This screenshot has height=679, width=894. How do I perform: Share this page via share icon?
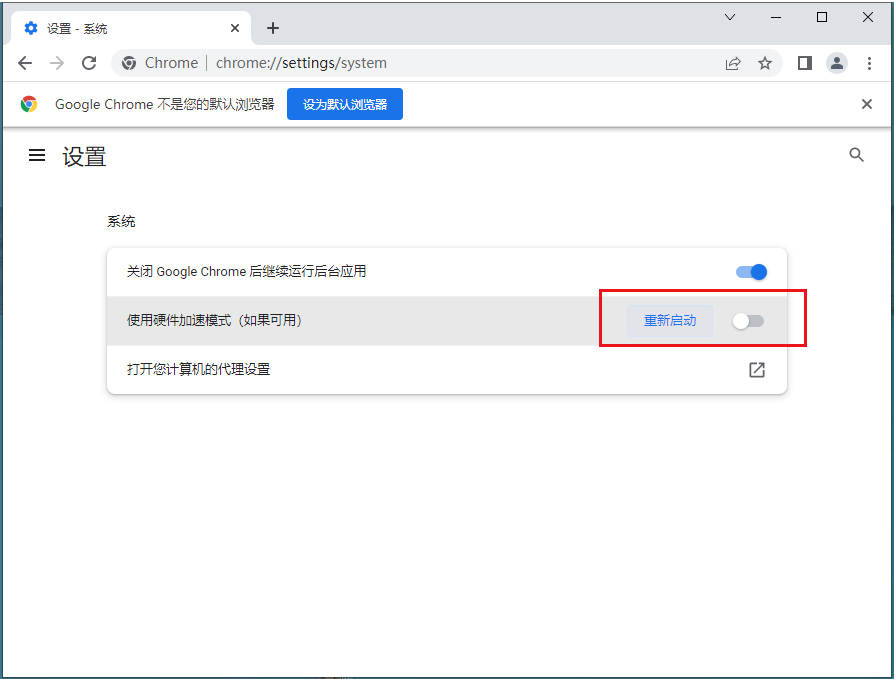[733, 63]
